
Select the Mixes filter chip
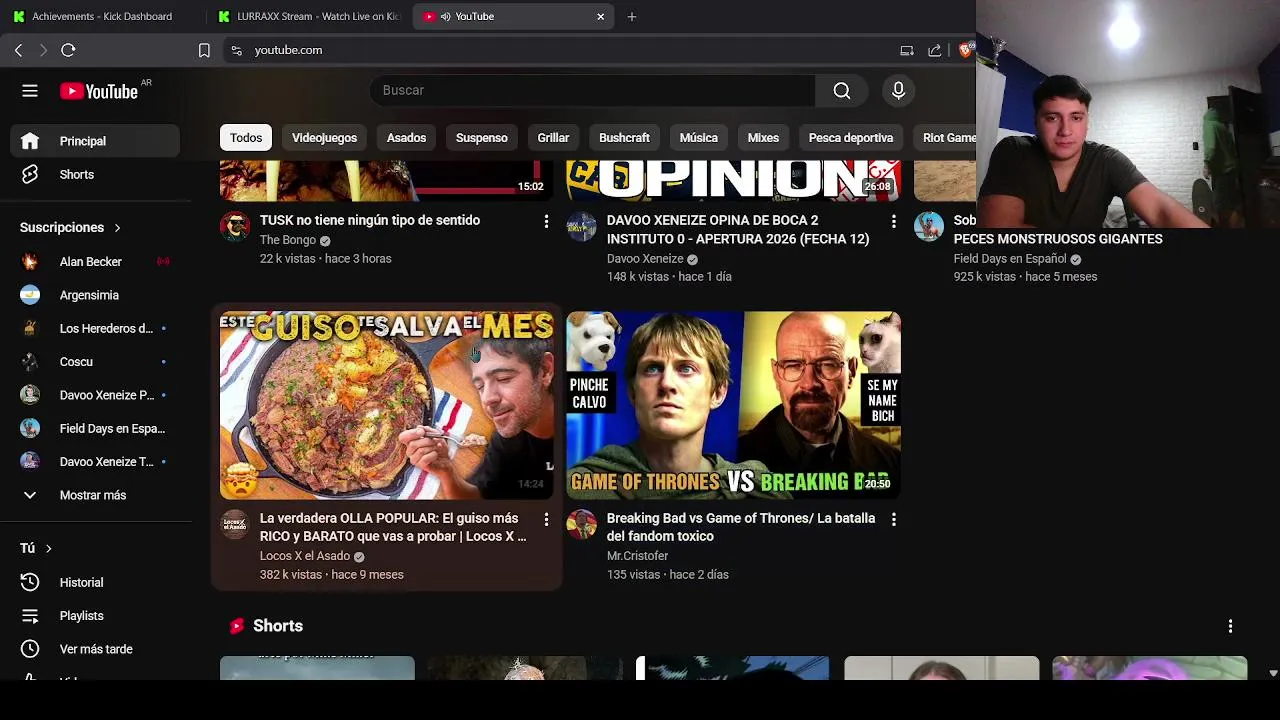[763, 138]
